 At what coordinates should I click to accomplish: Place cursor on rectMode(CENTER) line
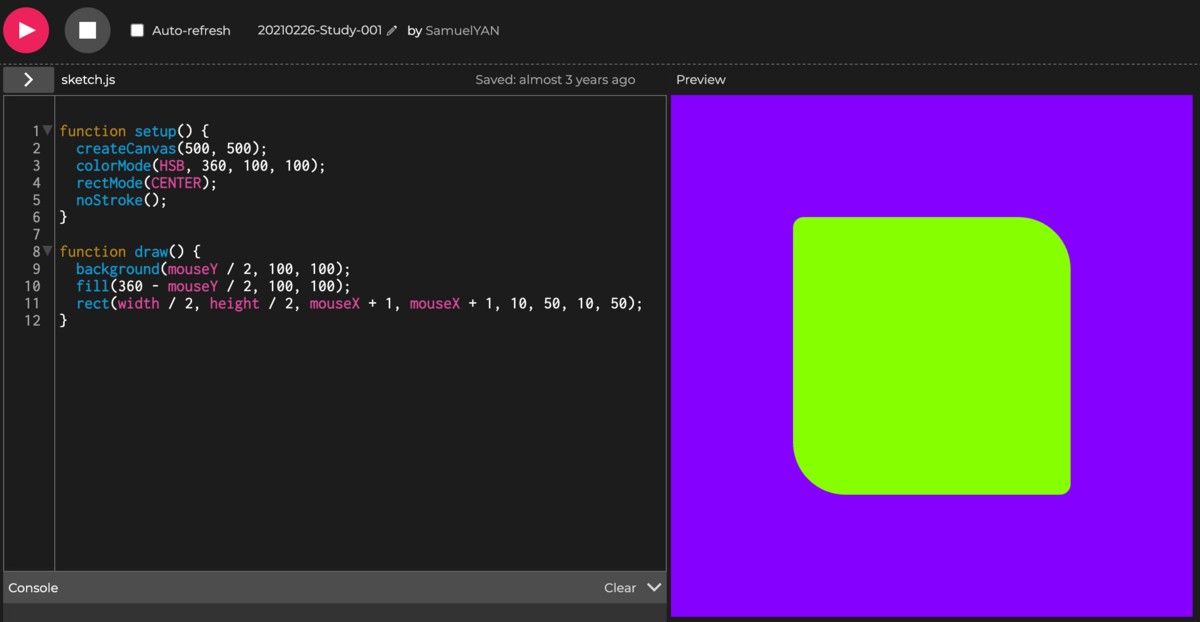coord(146,183)
